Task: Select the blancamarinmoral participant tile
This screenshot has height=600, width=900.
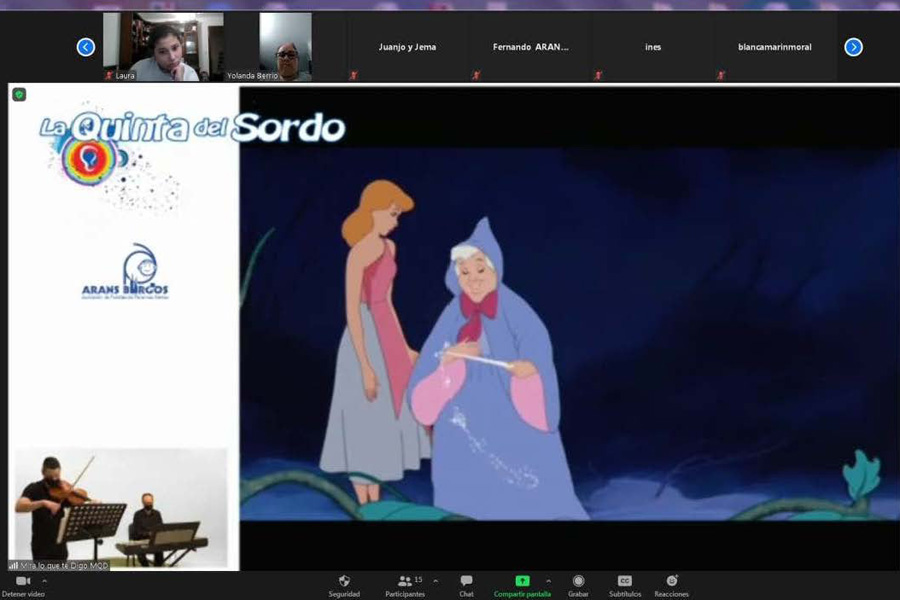Action: pos(775,47)
